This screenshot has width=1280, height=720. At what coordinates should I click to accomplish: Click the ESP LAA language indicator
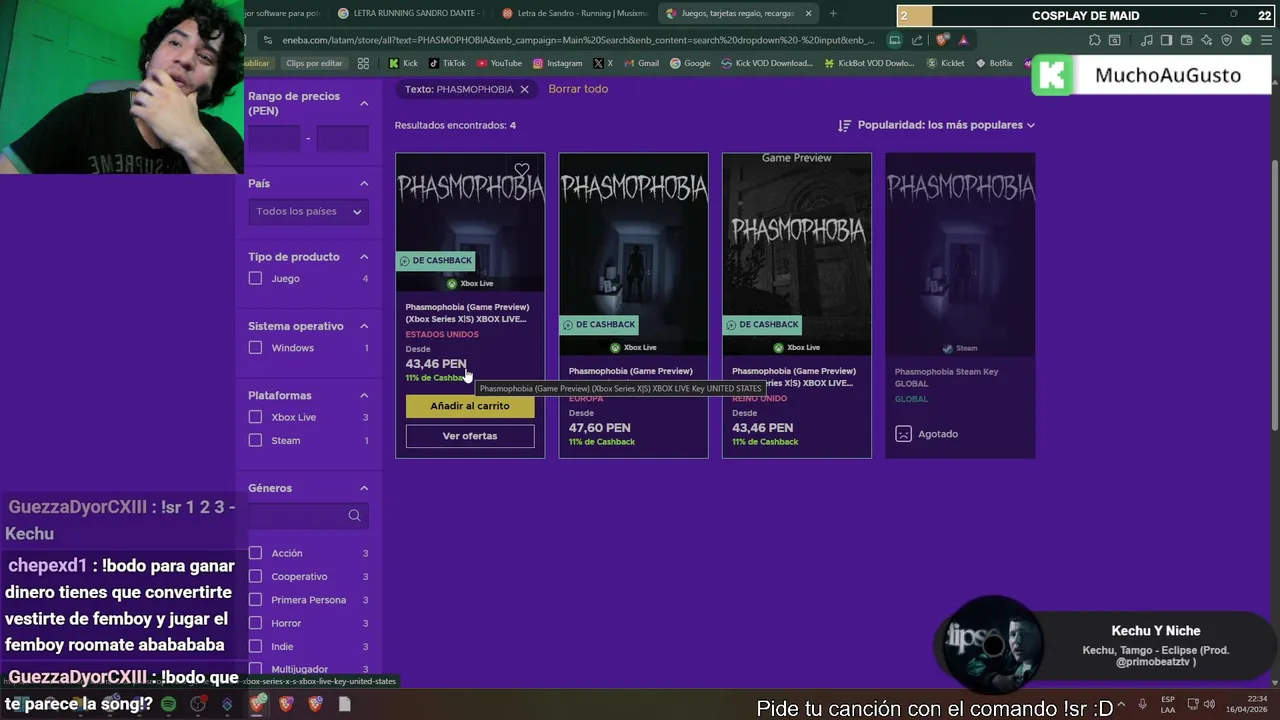(1168, 704)
